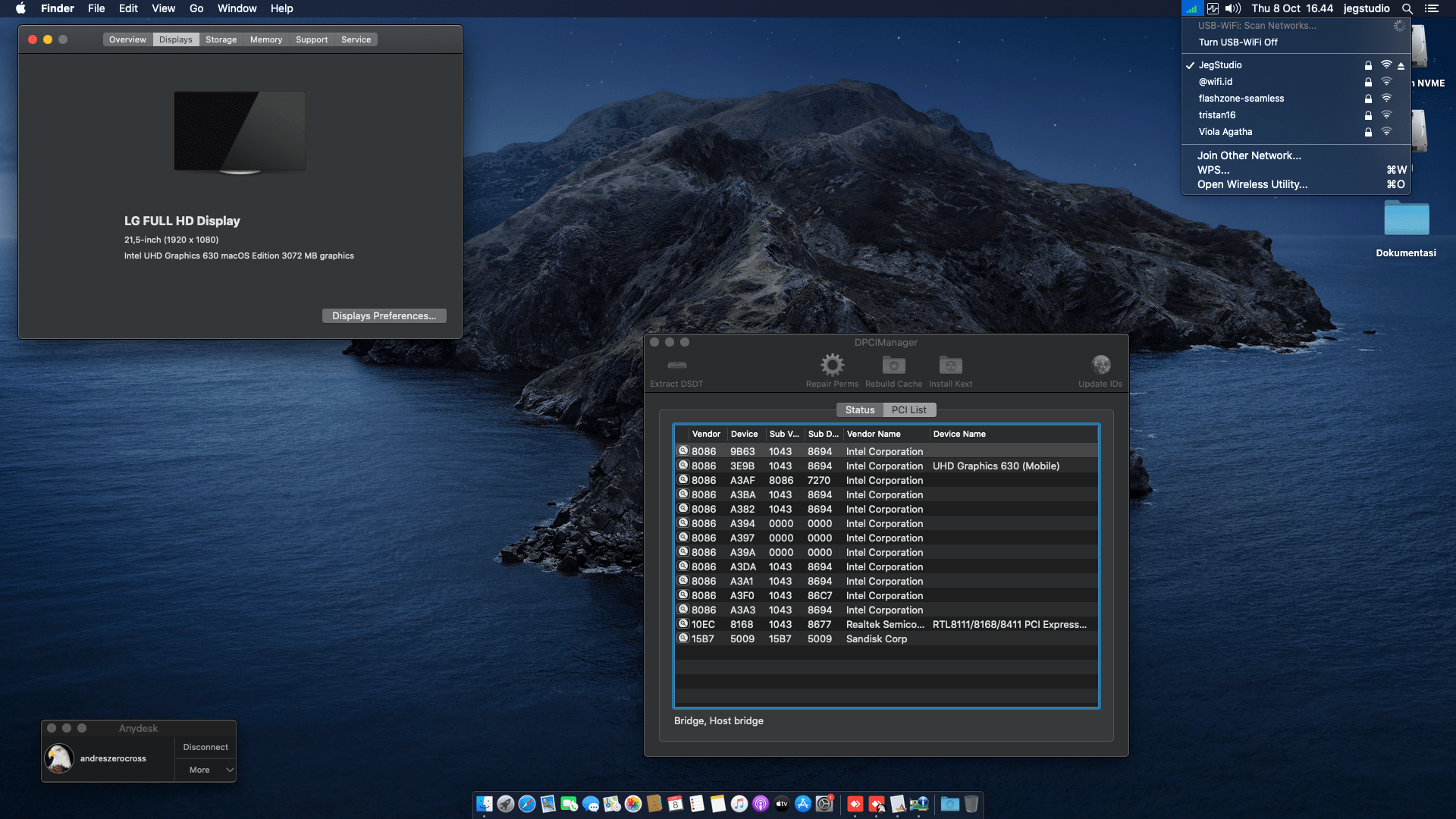Open the volume control in the menu bar
The image size is (1456, 819).
(x=1233, y=8)
